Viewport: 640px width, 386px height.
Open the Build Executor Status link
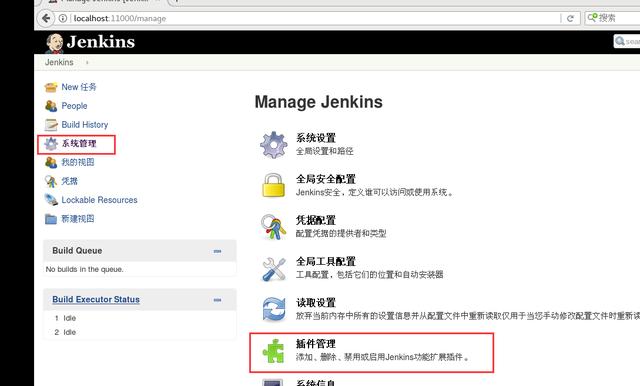tap(96, 299)
